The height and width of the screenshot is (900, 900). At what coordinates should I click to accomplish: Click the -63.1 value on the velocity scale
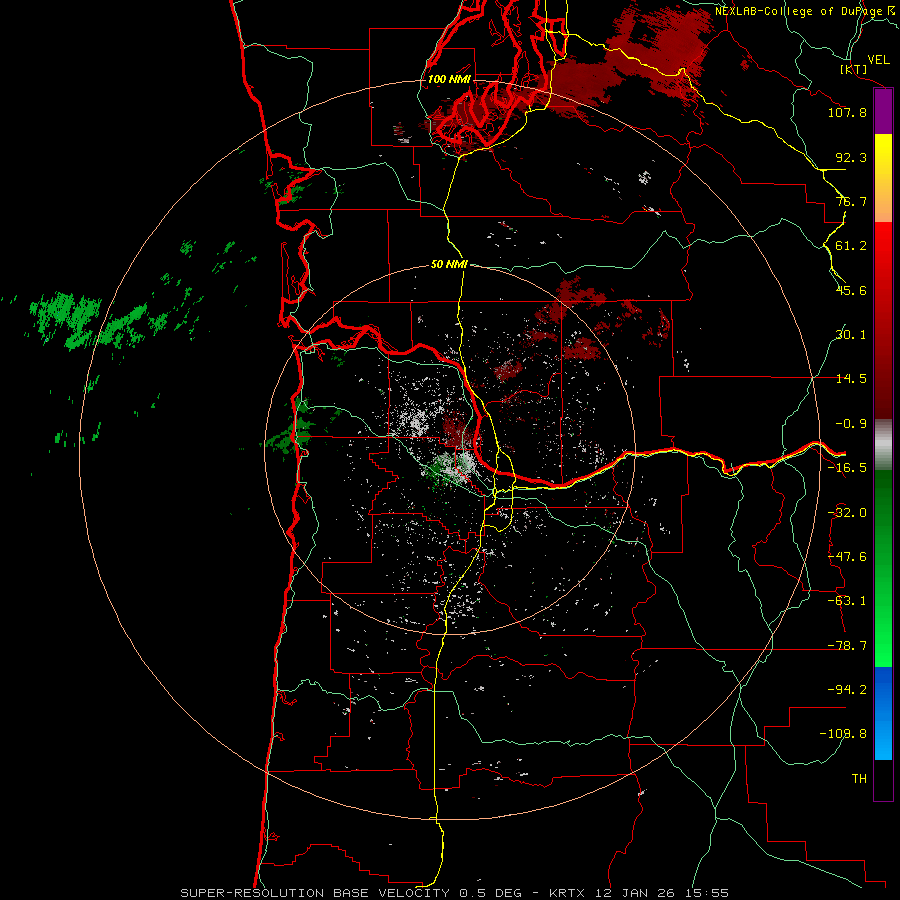pos(847,601)
